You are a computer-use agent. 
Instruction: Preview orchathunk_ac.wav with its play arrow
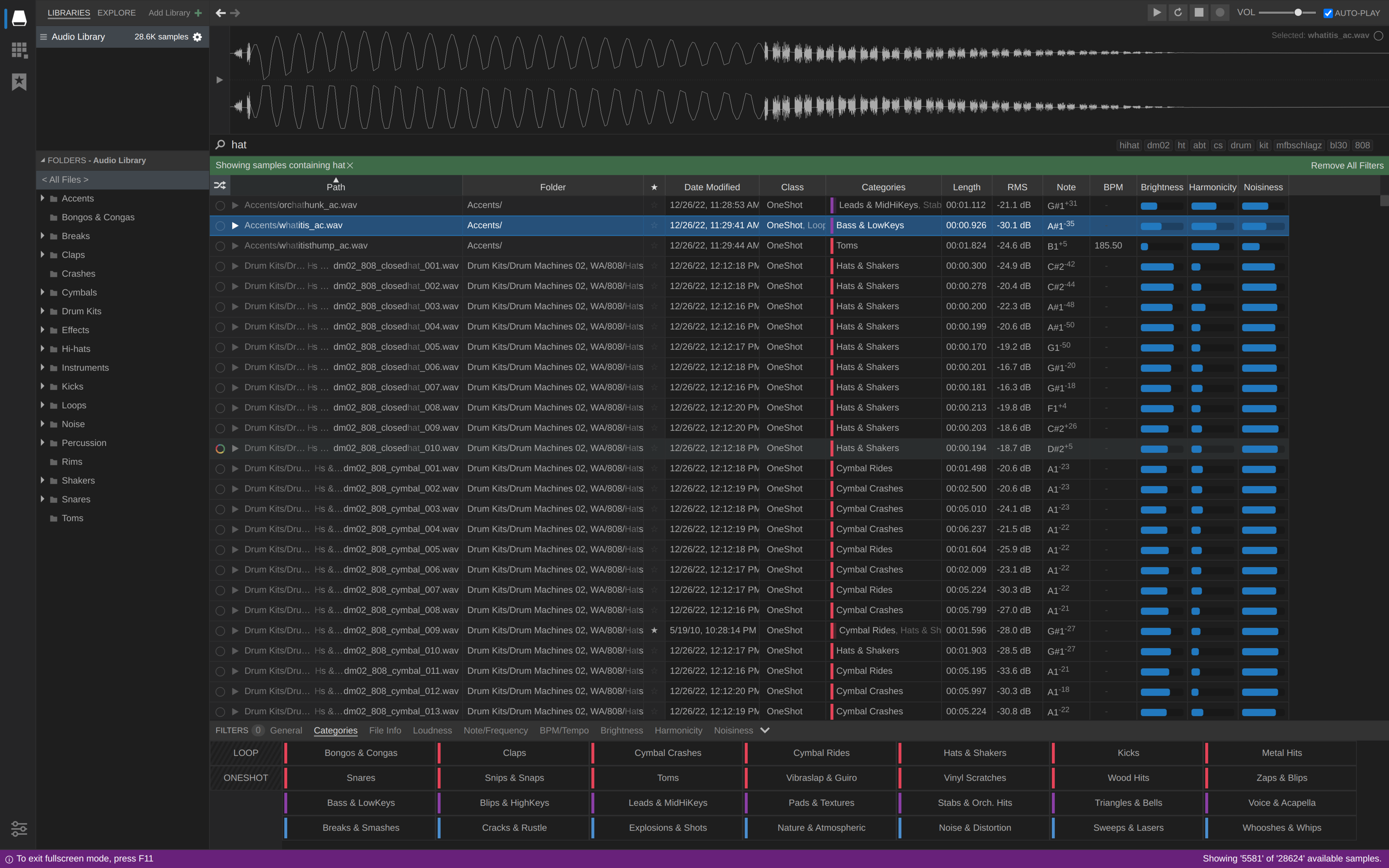(x=235, y=205)
